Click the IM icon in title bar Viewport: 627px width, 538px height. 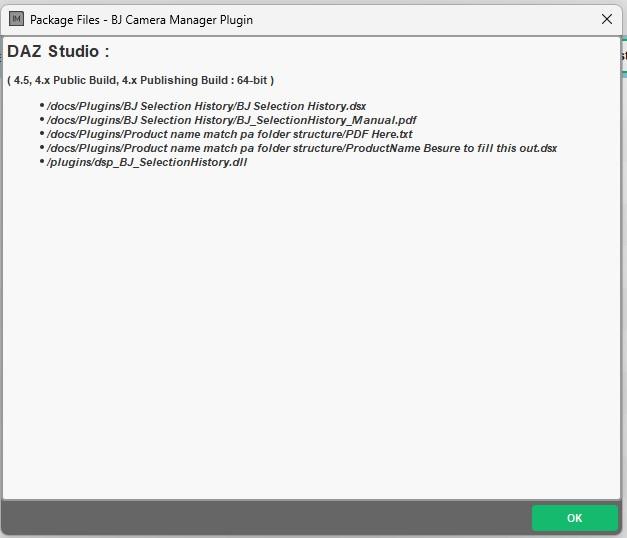pos(16,19)
